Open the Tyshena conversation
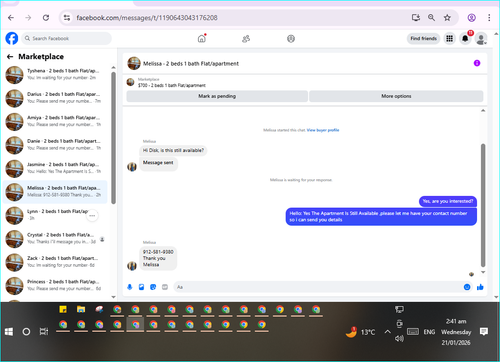The width and height of the screenshot is (500, 362). (56, 75)
